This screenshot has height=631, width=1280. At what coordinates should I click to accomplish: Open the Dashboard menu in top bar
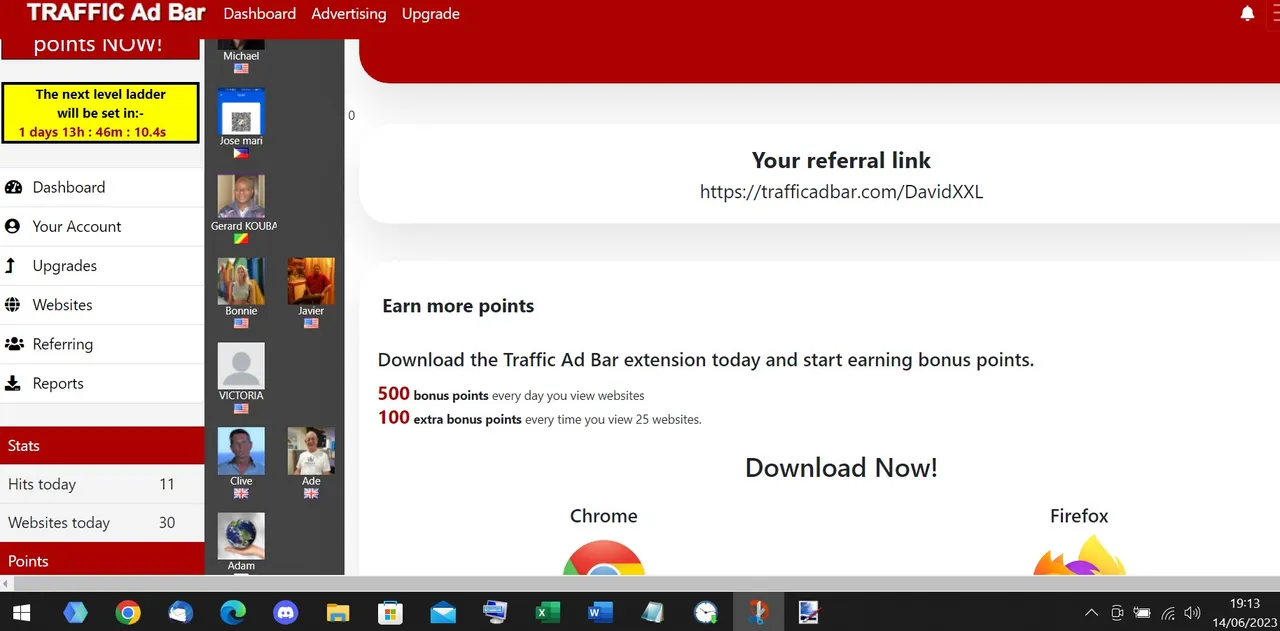tap(260, 14)
